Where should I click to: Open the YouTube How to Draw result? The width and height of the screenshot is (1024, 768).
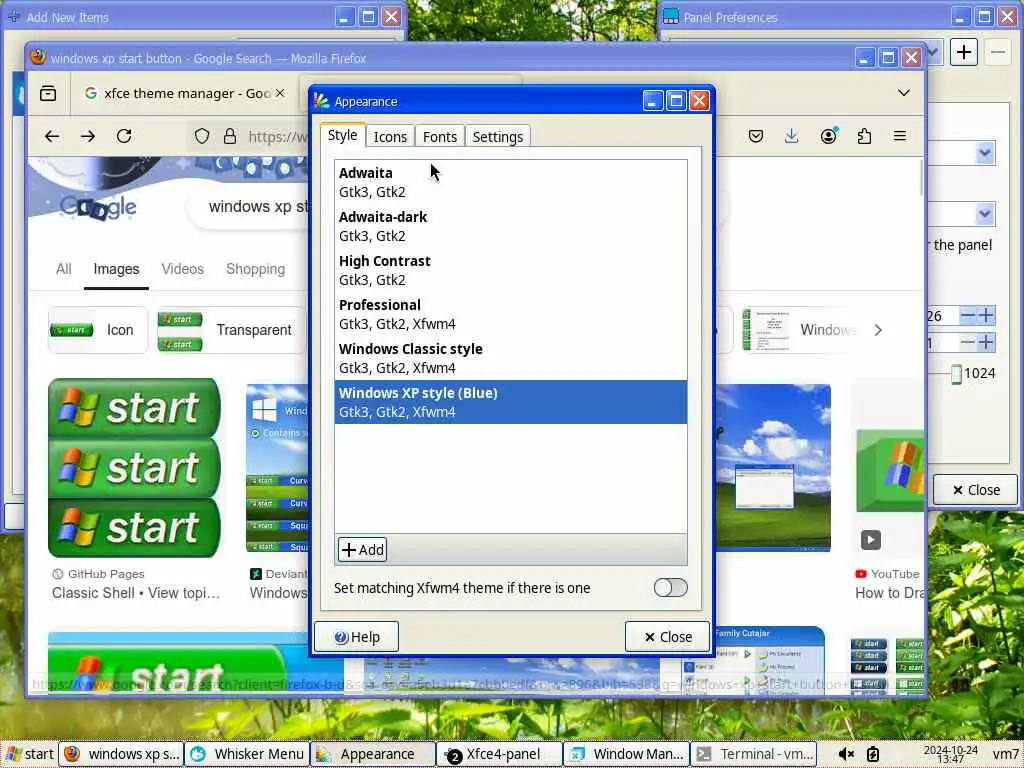point(889,593)
